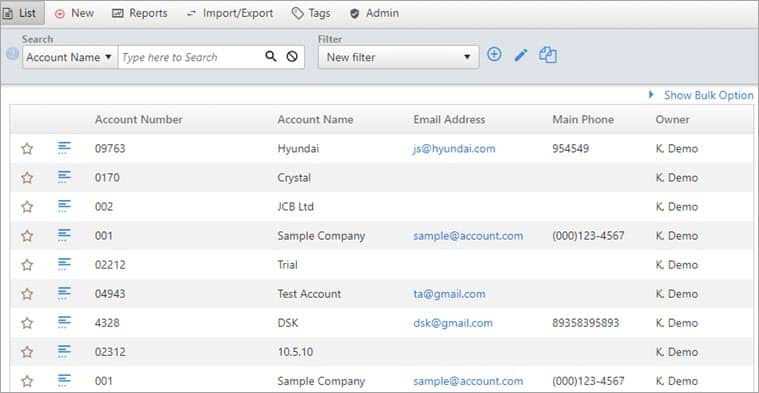Copy the filter with duplicate icon
This screenshot has height=393, width=759.
tap(547, 55)
